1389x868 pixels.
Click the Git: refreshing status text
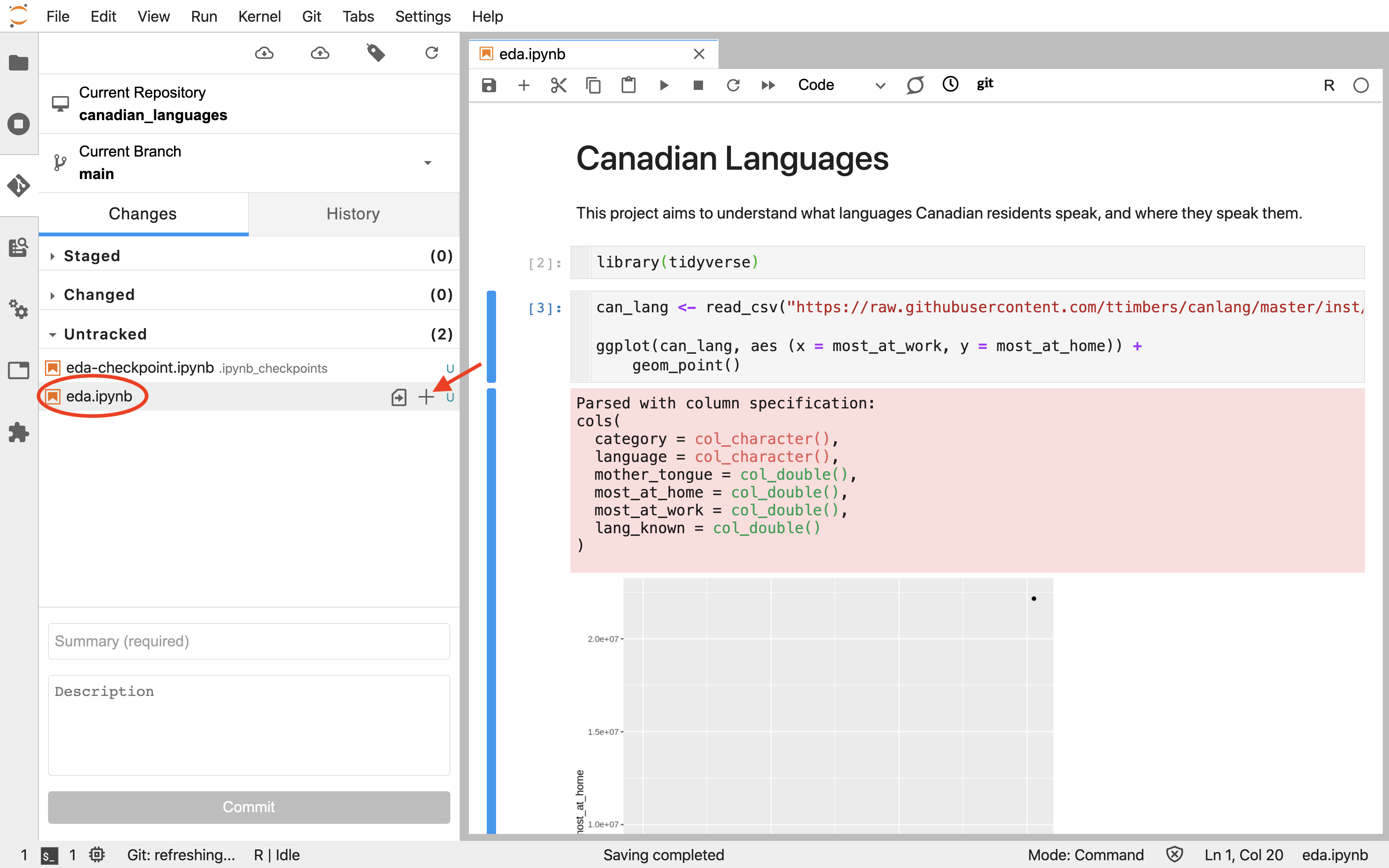[x=181, y=855]
